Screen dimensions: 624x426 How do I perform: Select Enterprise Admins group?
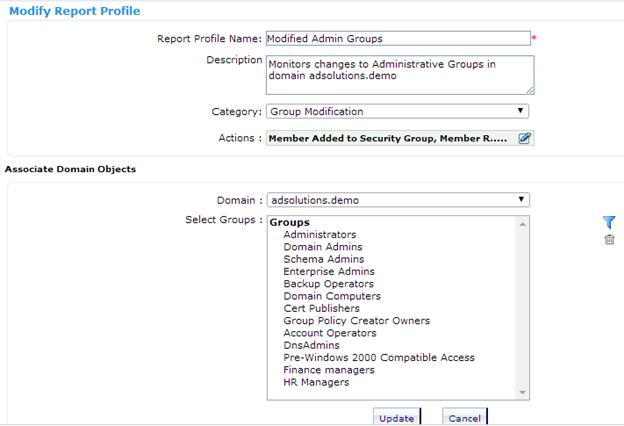point(329,272)
